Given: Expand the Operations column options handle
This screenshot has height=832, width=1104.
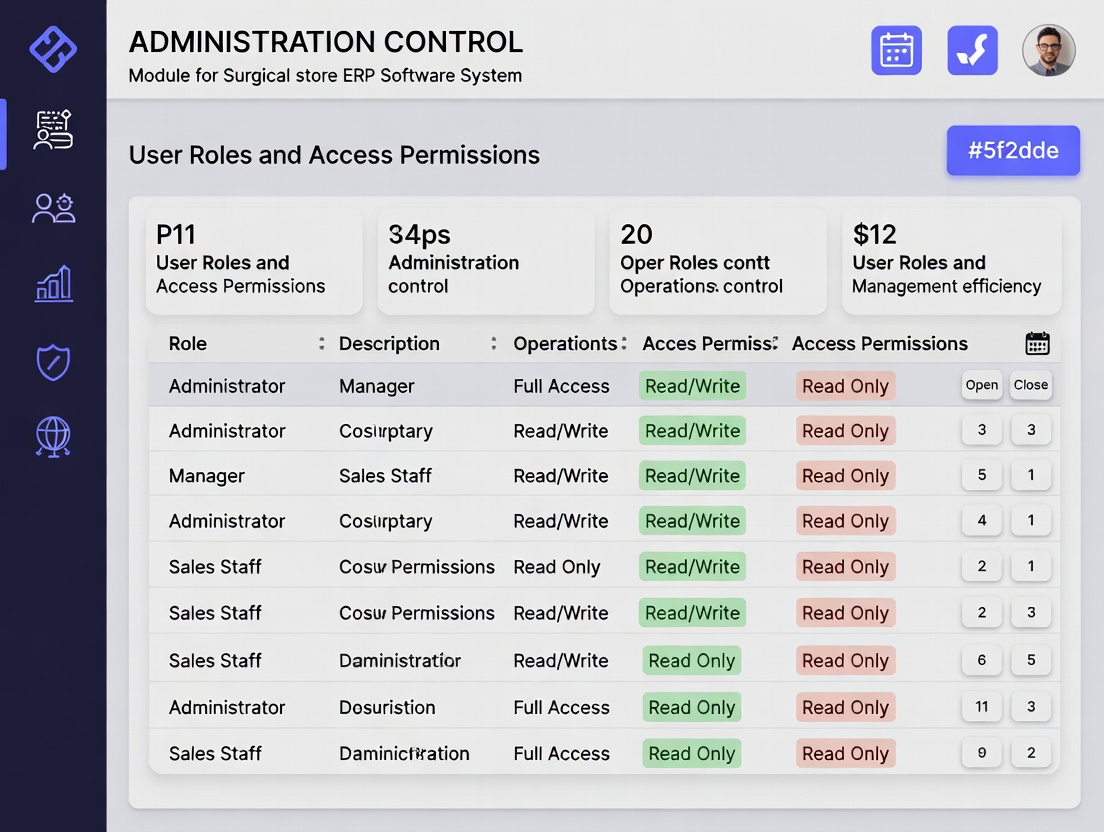Looking at the screenshot, I should (624, 344).
